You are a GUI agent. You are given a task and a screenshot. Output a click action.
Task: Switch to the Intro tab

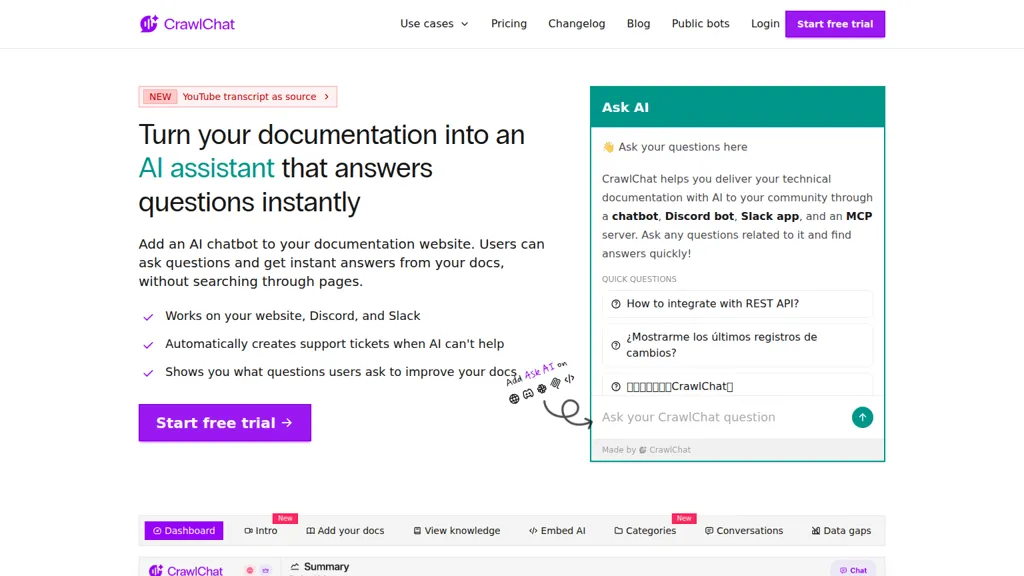(x=261, y=530)
